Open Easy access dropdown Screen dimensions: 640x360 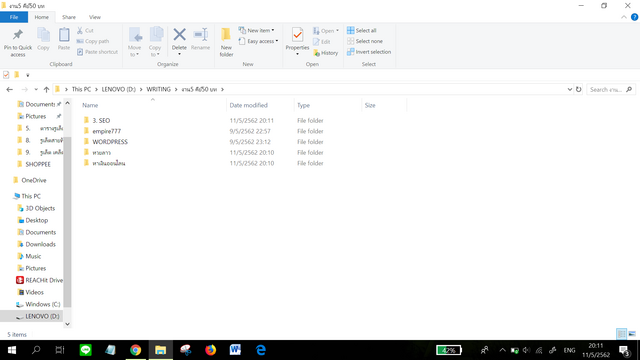point(258,41)
